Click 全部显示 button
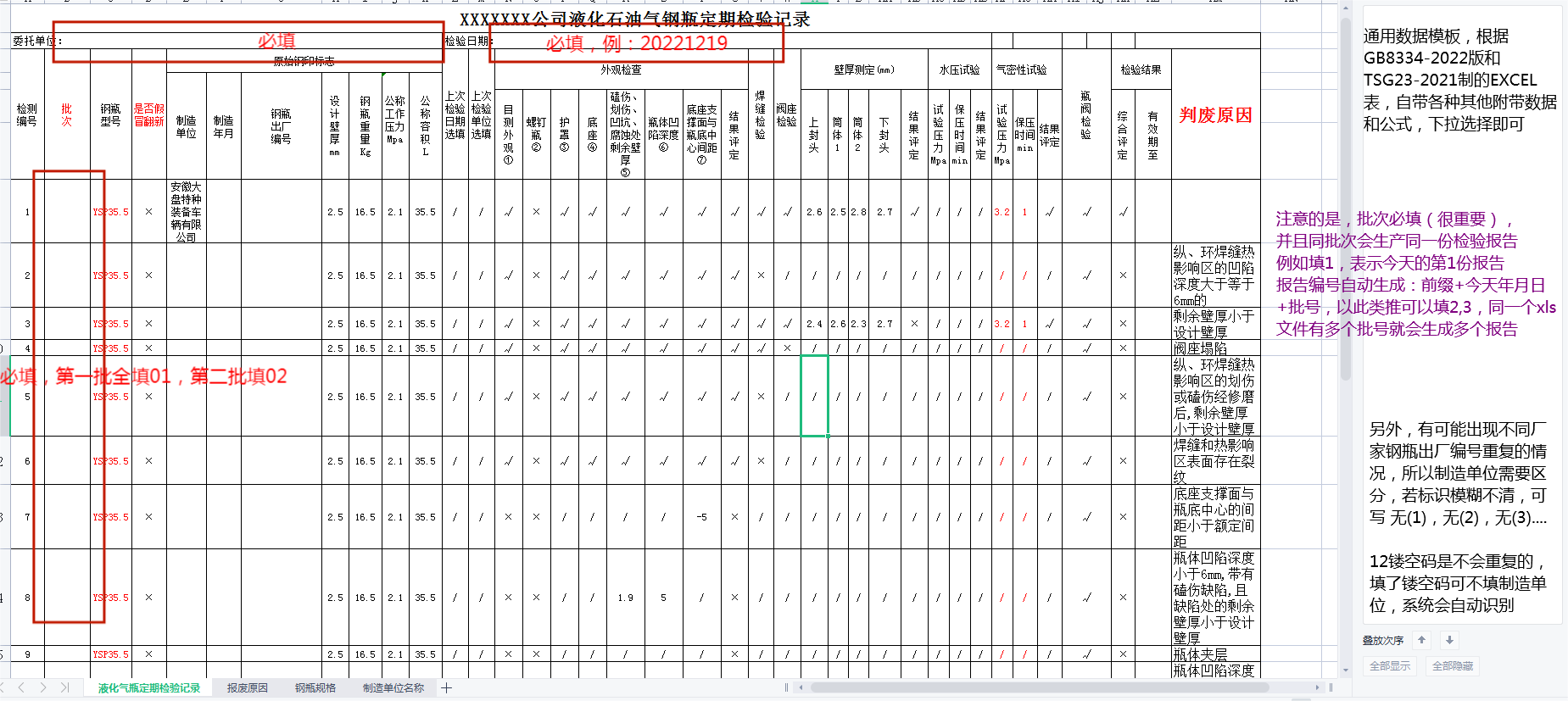1568x701 pixels. (1391, 666)
